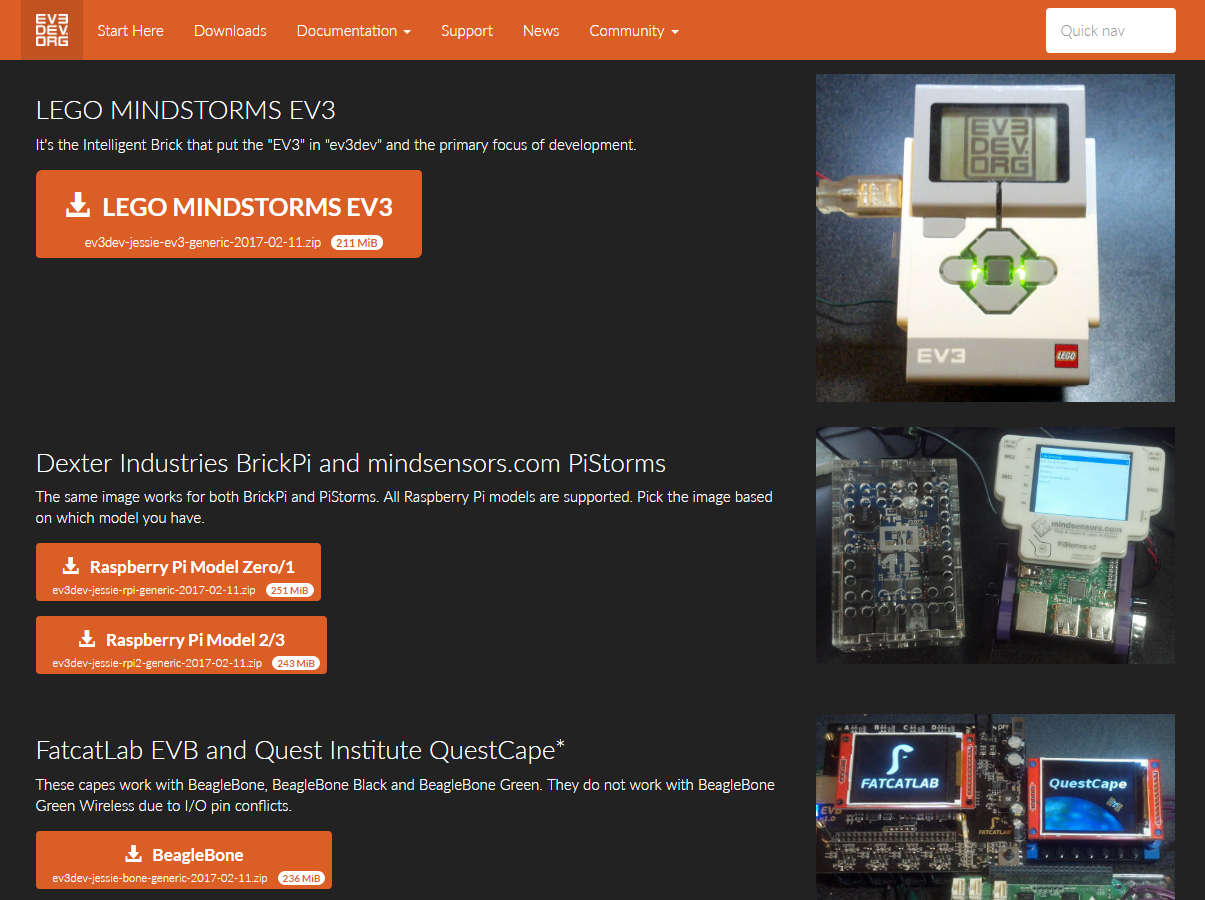Click the 'Raspberry Pi Model 2/3' button label

[195, 640]
